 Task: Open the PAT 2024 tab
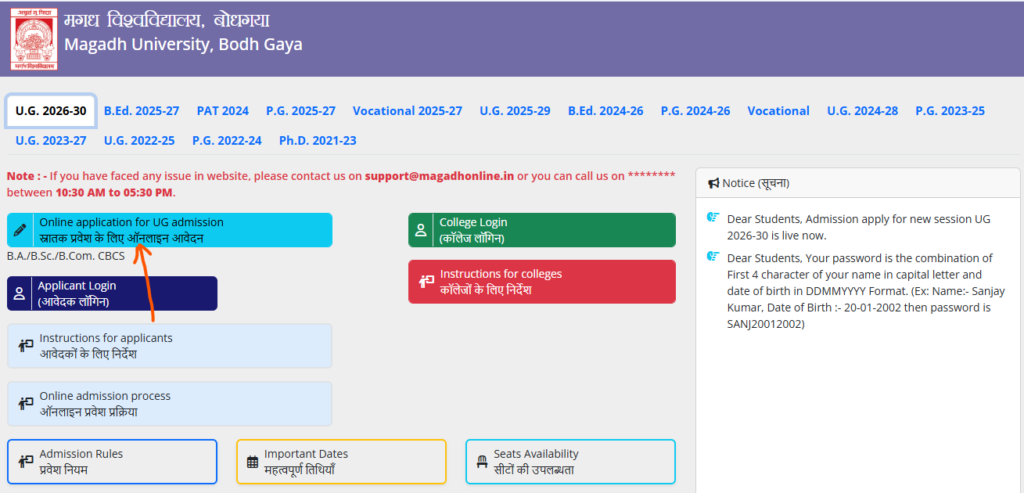(x=223, y=111)
